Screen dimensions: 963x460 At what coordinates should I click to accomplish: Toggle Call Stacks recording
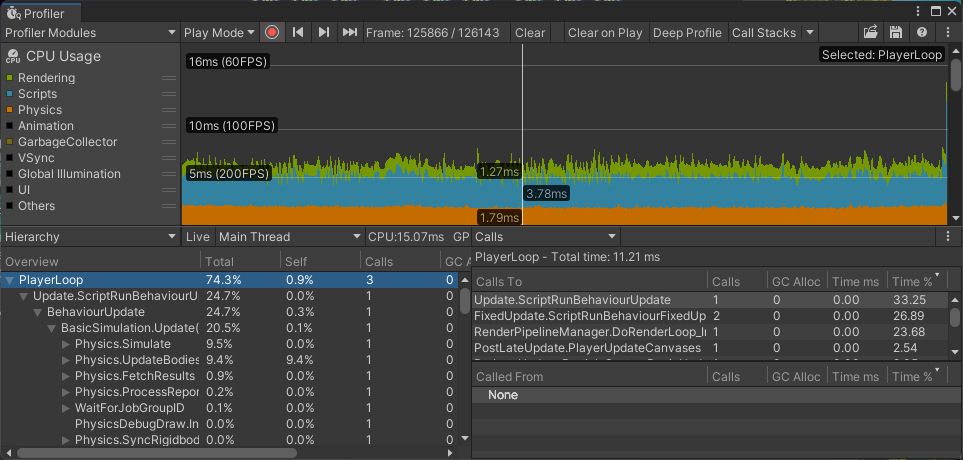pyautogui.click(x=763, y=33)
